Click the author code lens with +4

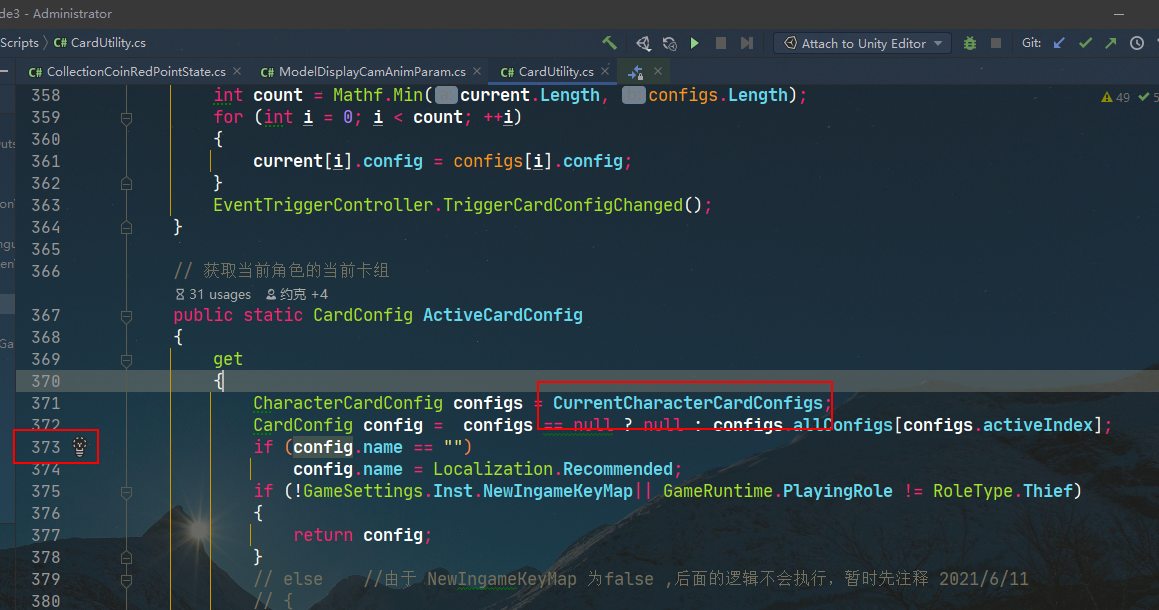pyautogui.click(x=296, y=294)
